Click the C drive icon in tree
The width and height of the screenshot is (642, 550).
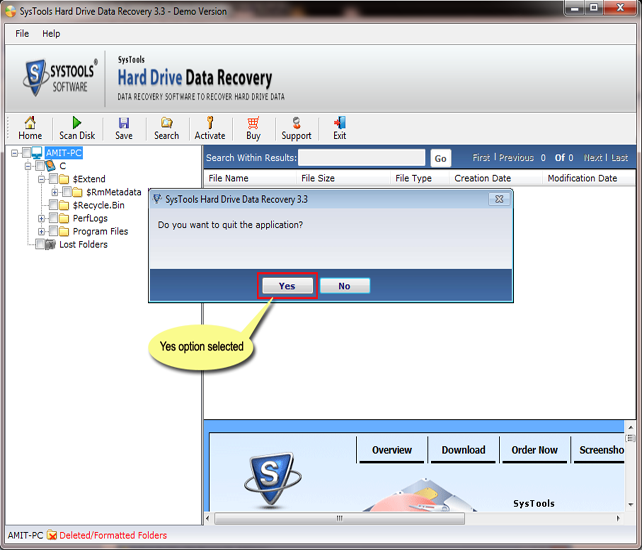point(50,166)
